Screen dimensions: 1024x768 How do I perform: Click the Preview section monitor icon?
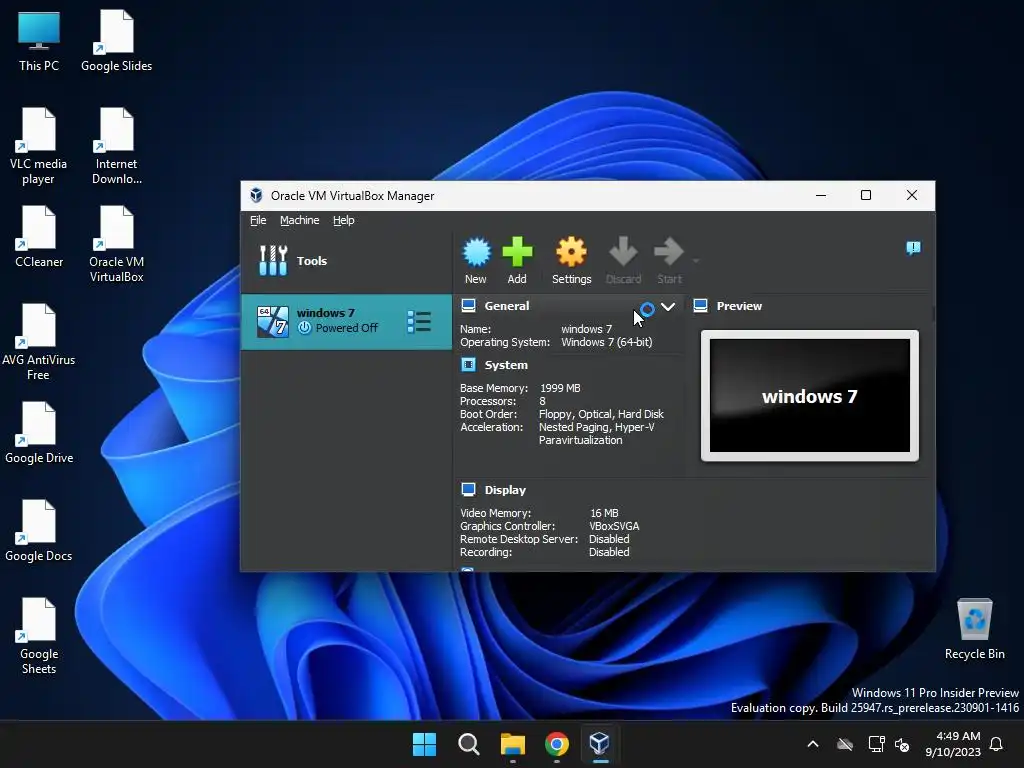click(701, 305)
